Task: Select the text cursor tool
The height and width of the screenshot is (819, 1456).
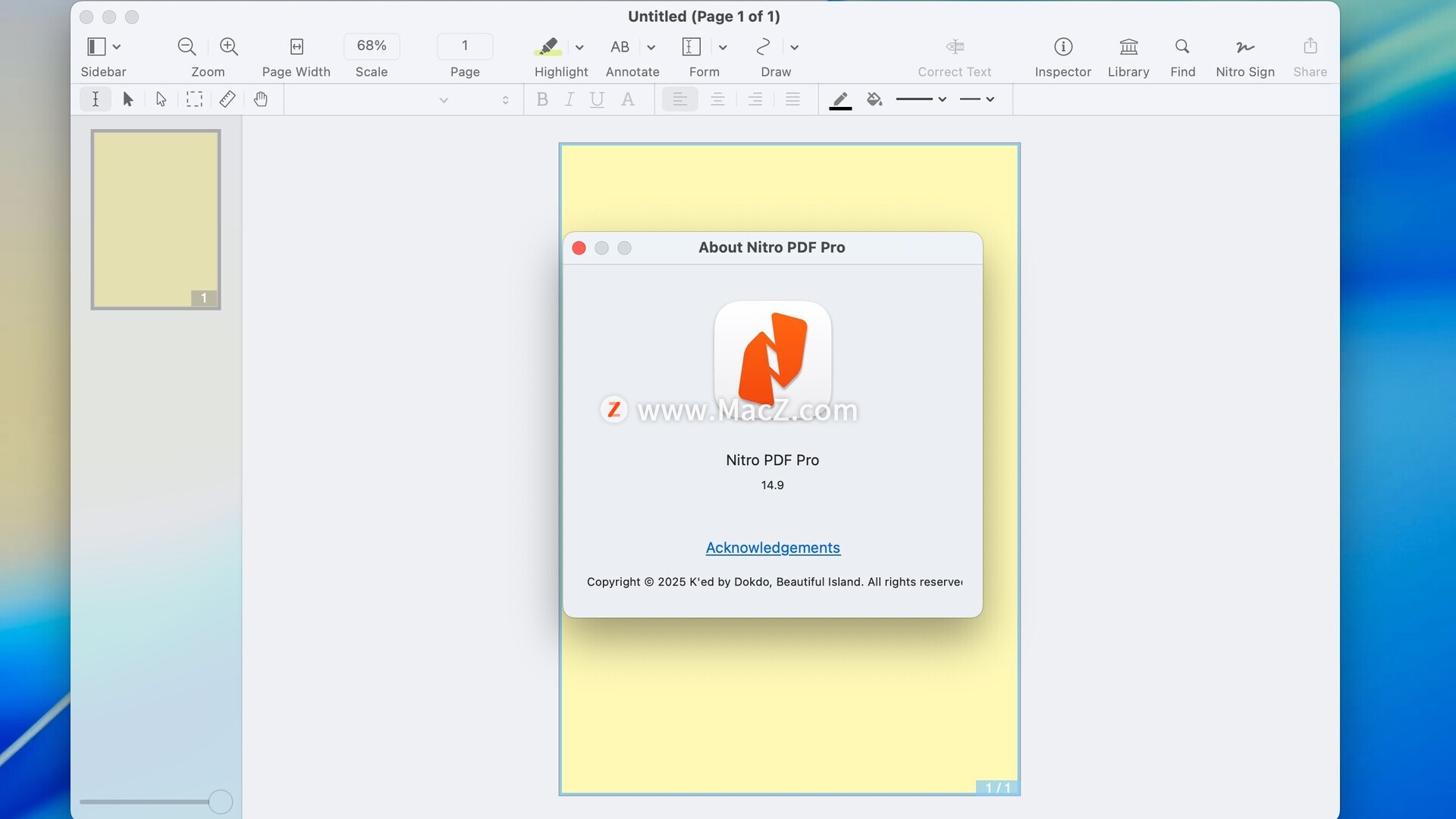Action: [96, 99]
